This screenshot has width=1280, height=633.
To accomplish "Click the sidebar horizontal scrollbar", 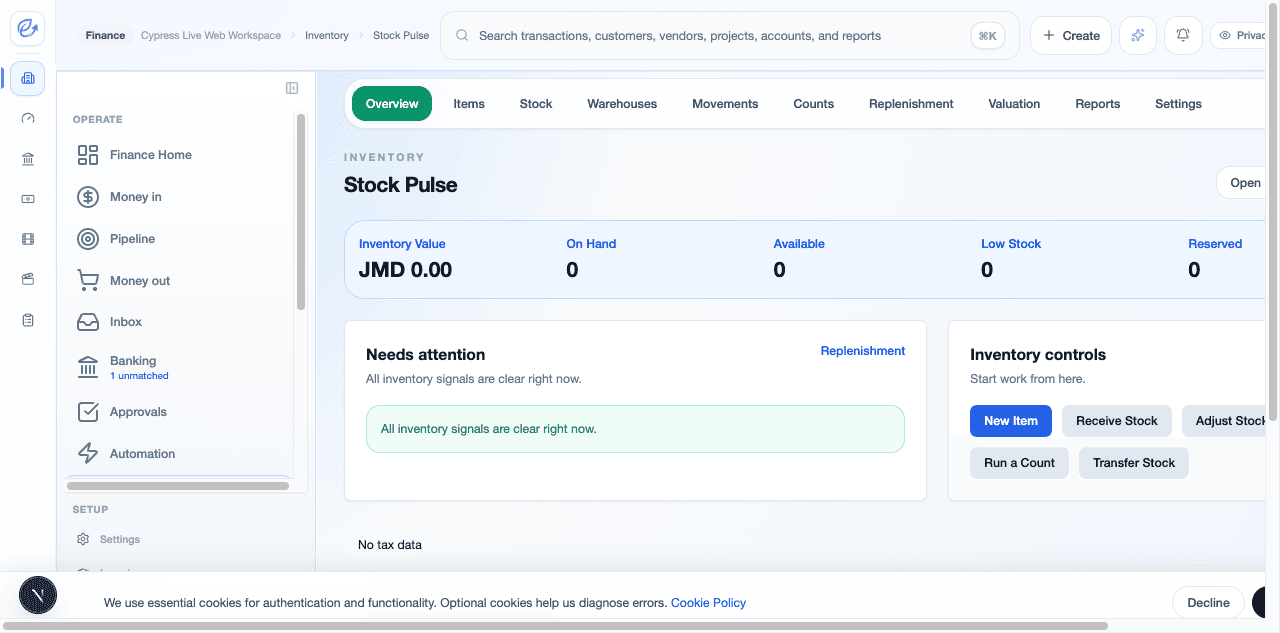I will coord(177,486).
